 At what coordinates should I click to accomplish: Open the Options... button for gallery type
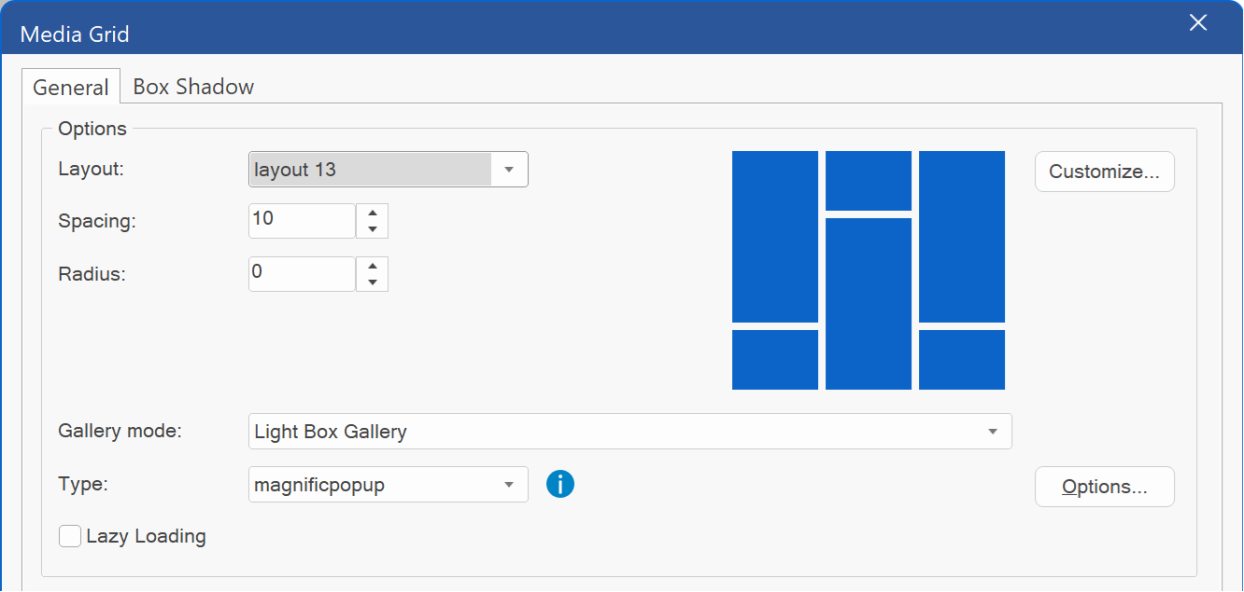click(x=1104, y=487)
